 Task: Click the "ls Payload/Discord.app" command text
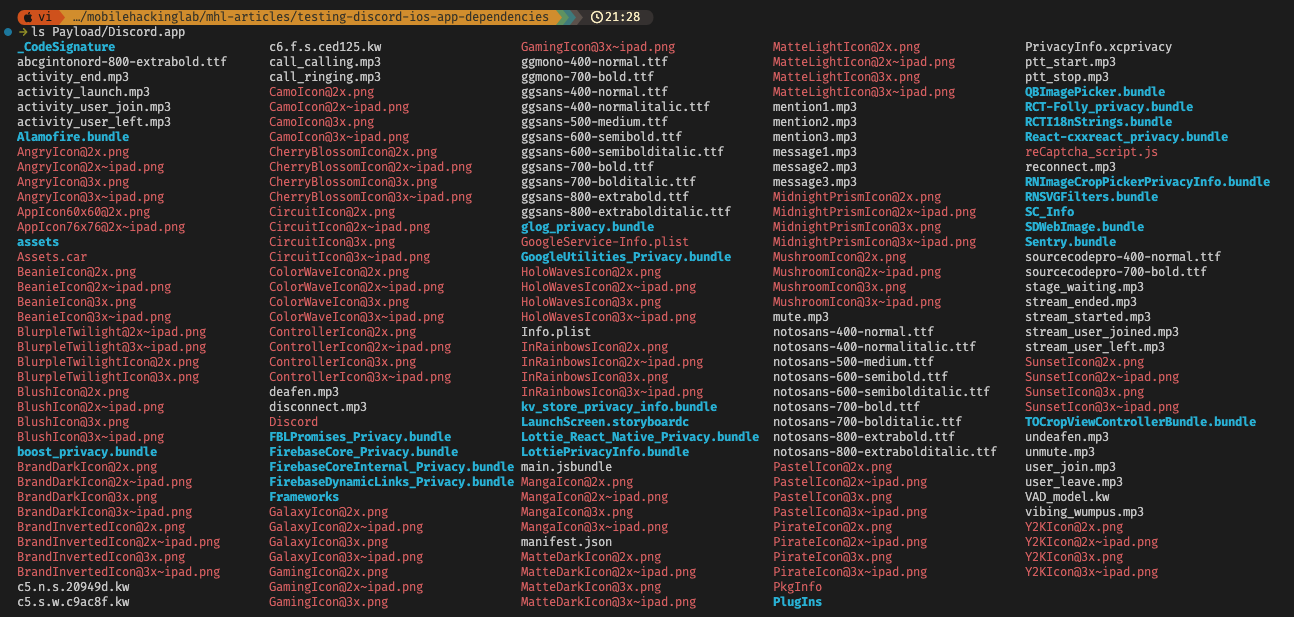108,32
